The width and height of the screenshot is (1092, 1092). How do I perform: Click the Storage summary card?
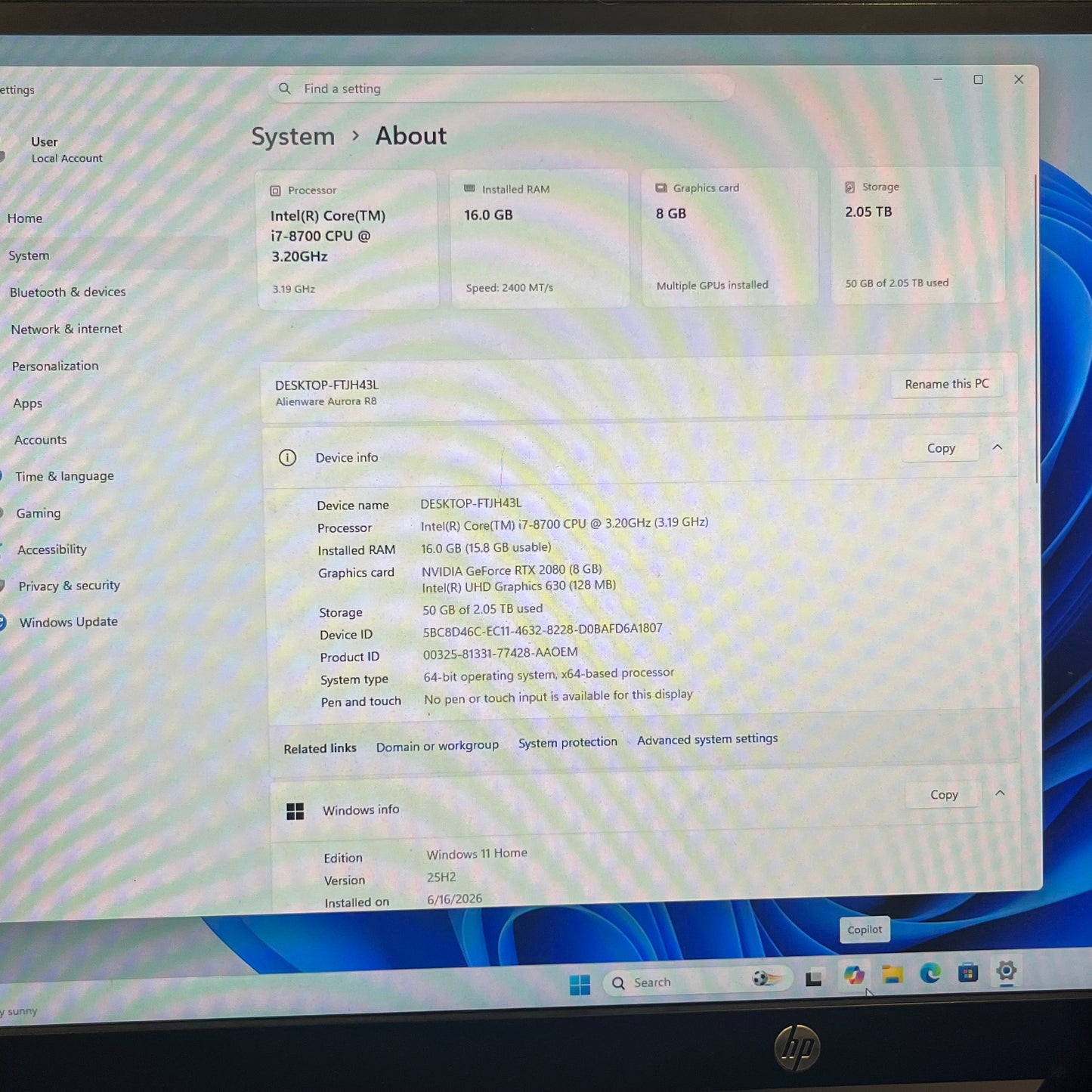coord(918,235)
